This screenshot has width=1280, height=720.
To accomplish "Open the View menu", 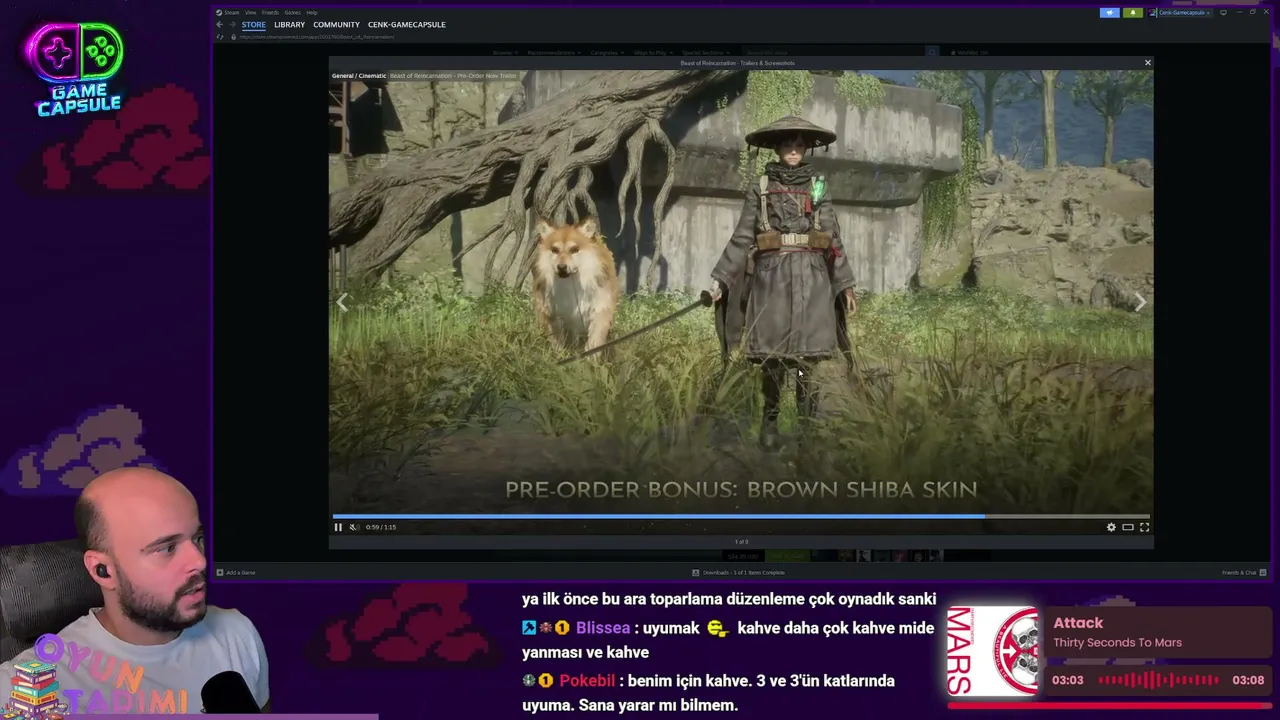I will pyautogui.click(x=250, y=12).
